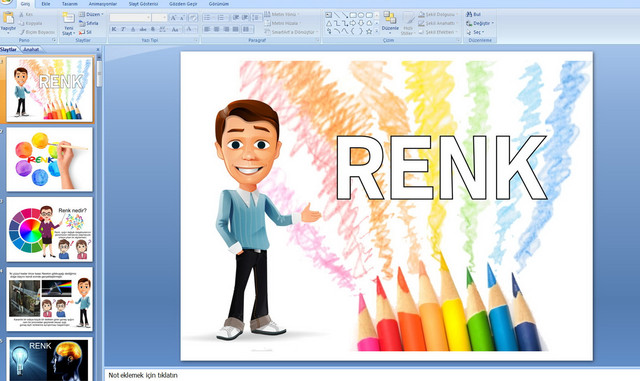This screenshot has width=640, height=381.
Task: Click the Biçim Boyacısı format painter
Action: tap(38, 32)
